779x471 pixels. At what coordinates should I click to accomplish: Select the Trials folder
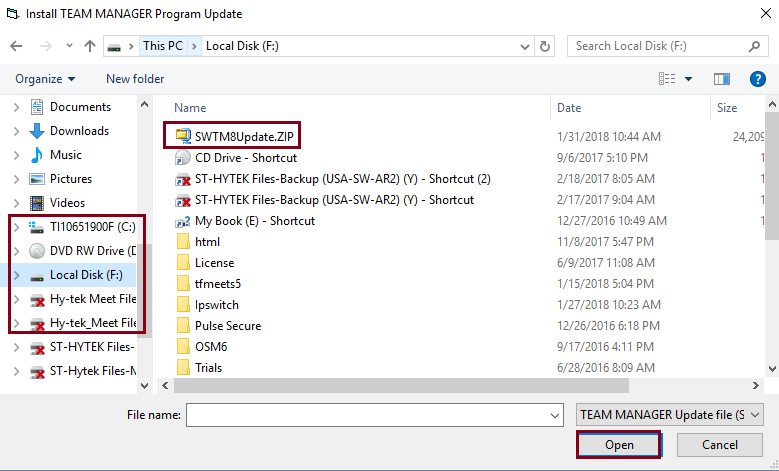pos(208,368)
